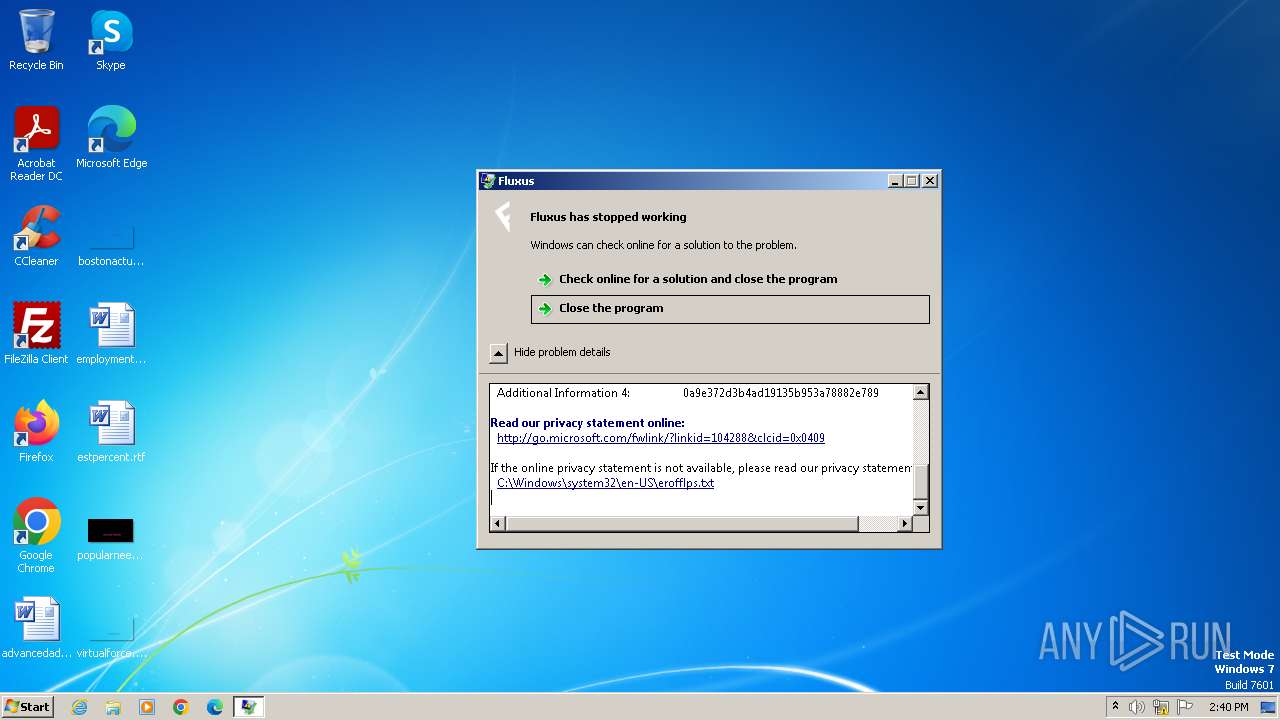Click the taskbar clock showing 2:40 PM
Image resolution: width=1280 pixels, height=720 pixels.
pos(1228,707)
